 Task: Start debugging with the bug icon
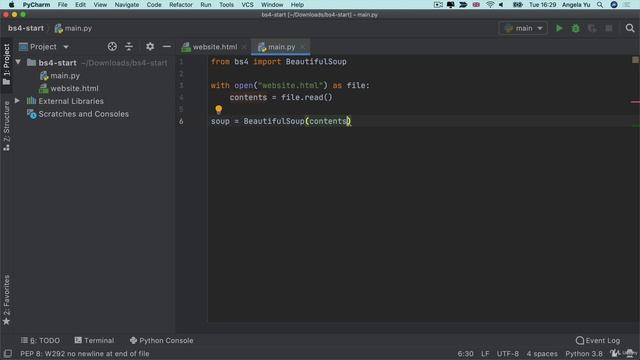pyautogui.click(x=576, y=28)
